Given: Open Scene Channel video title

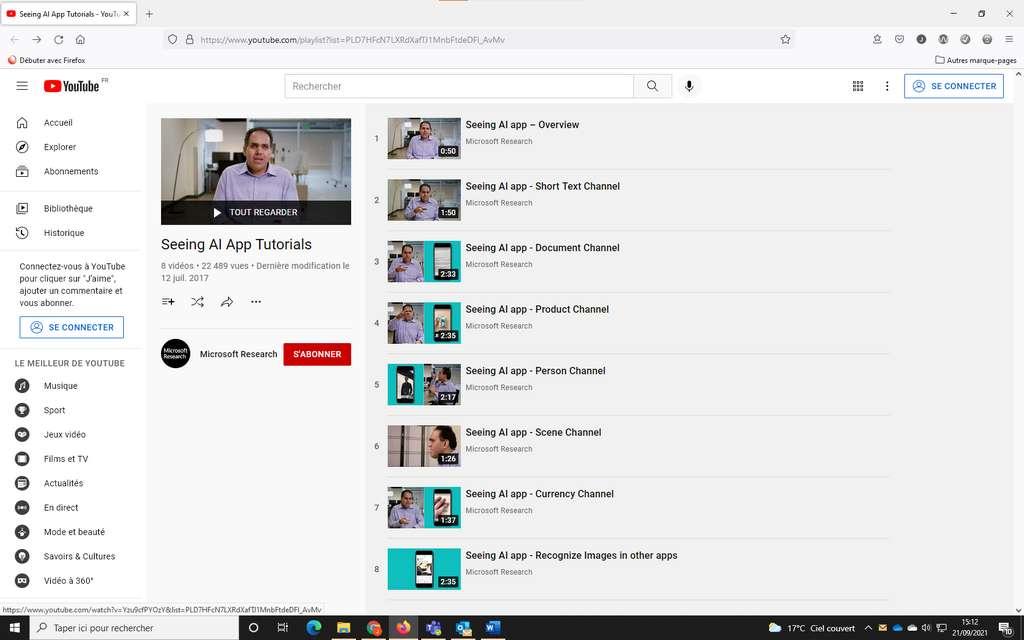Looking at the screenshot, I should [533, 432].
